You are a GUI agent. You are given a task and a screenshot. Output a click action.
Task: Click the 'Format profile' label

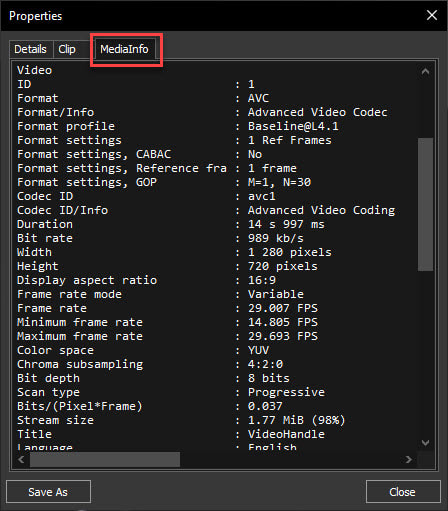click(x=66, y=126)
